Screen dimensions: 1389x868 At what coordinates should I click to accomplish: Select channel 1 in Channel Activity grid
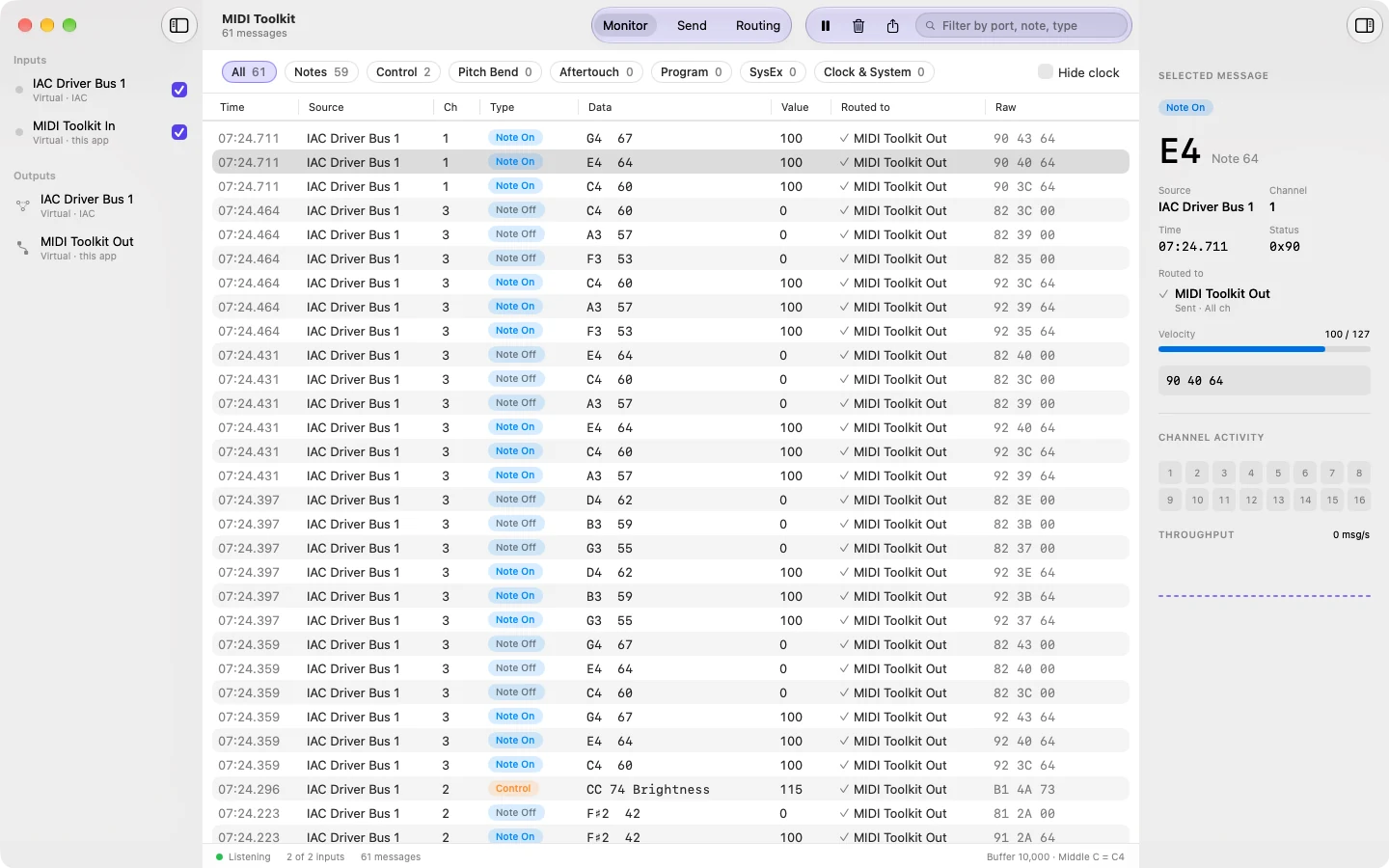tap(1170, 473)
